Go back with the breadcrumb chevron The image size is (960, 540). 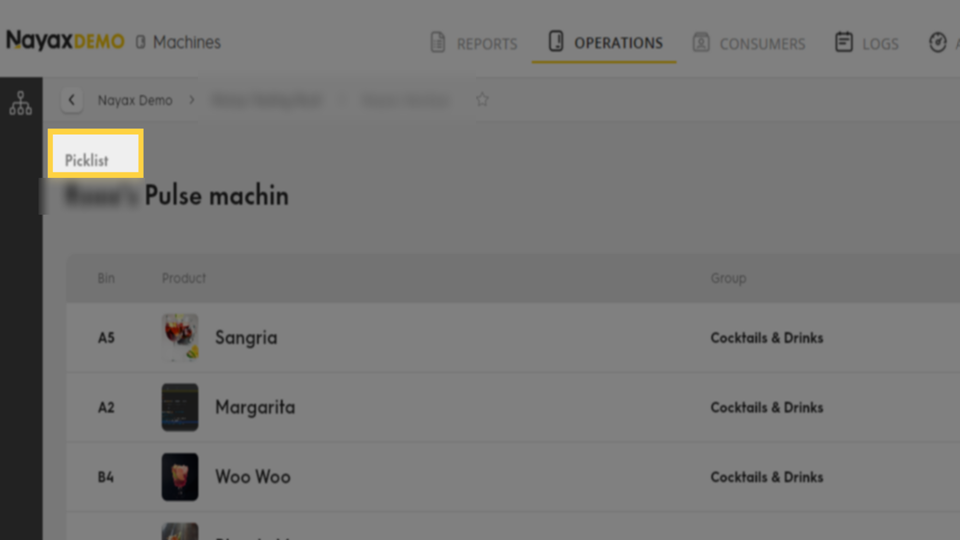click(72, 100)
